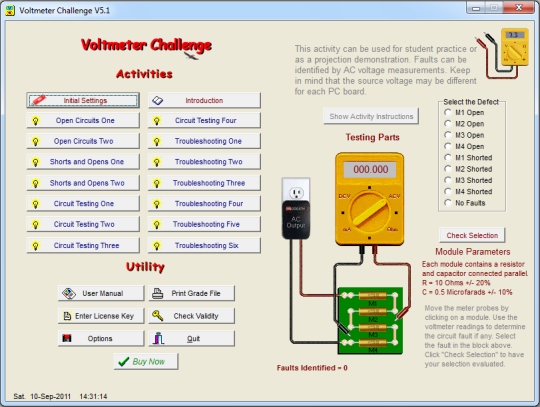Click the lightbulb icon beside Troubleshooting Six
The width and height of the screenshot is (540, 407).
[x=157, y=246]
